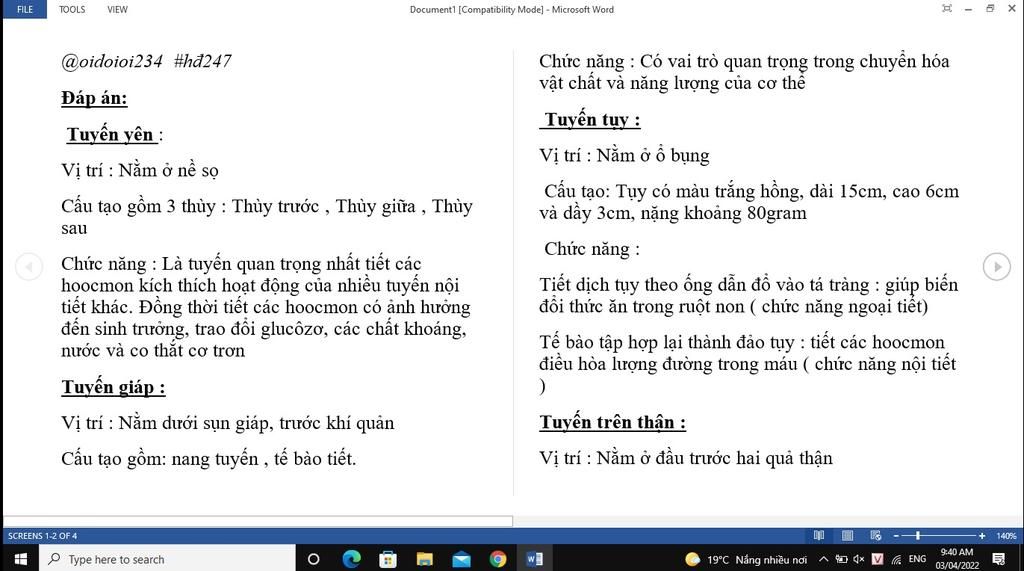The image size is (1024, 571).
Task: Restore down the Word window
Action: (990, 8)
